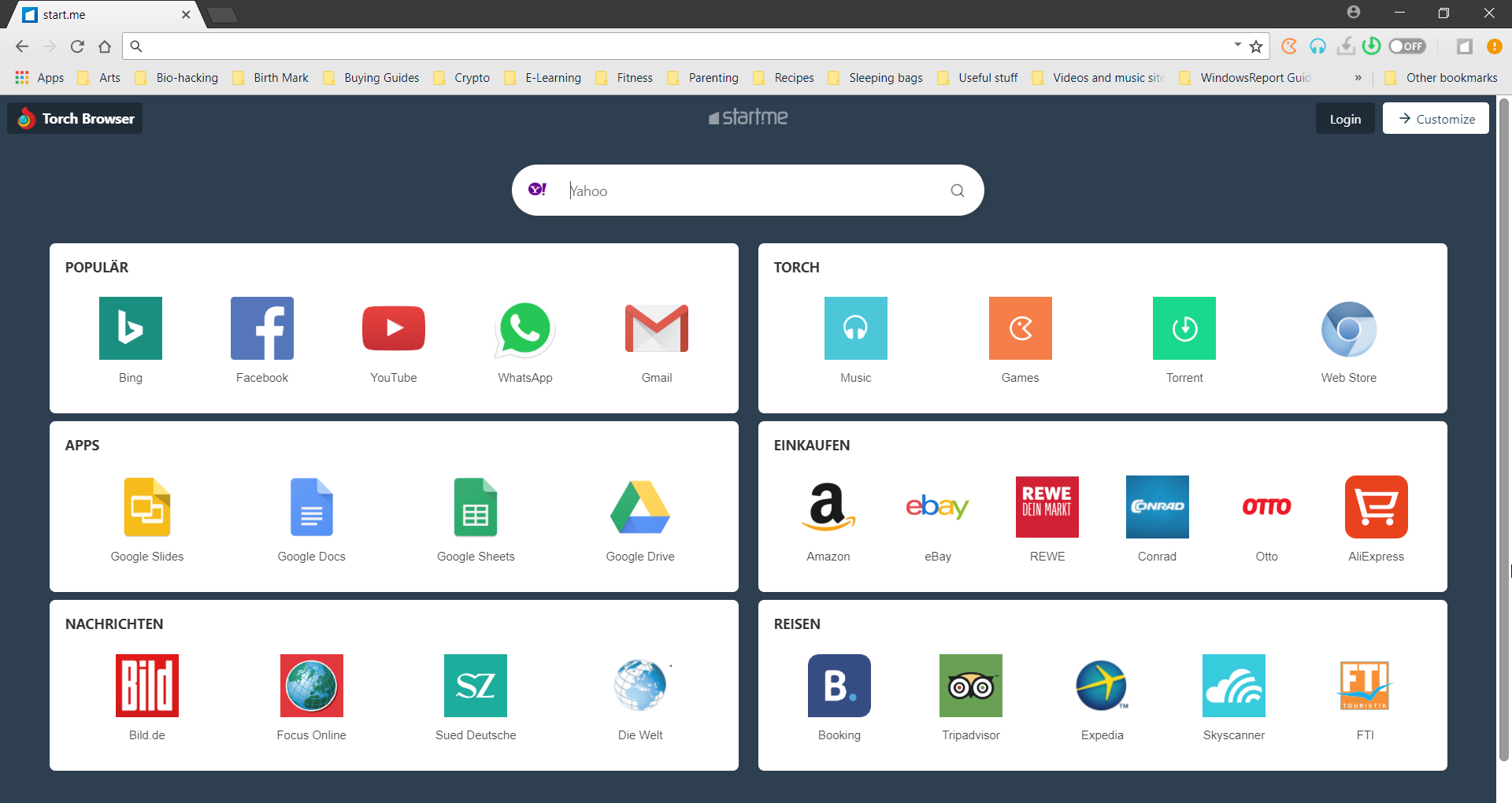
Task: Open the Recipes bookmark folder
Action: [x=784, y=78]
